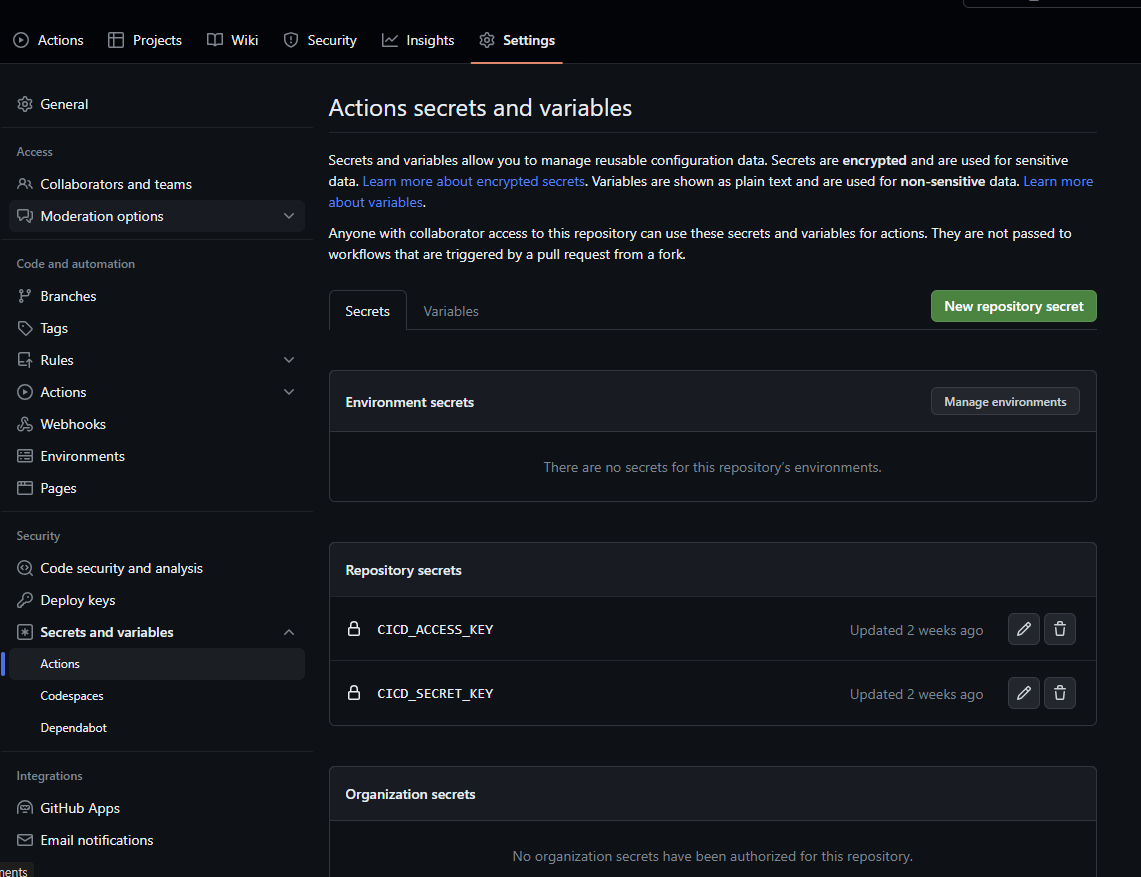Click the Rules icon in sidebar

[25, 360]
